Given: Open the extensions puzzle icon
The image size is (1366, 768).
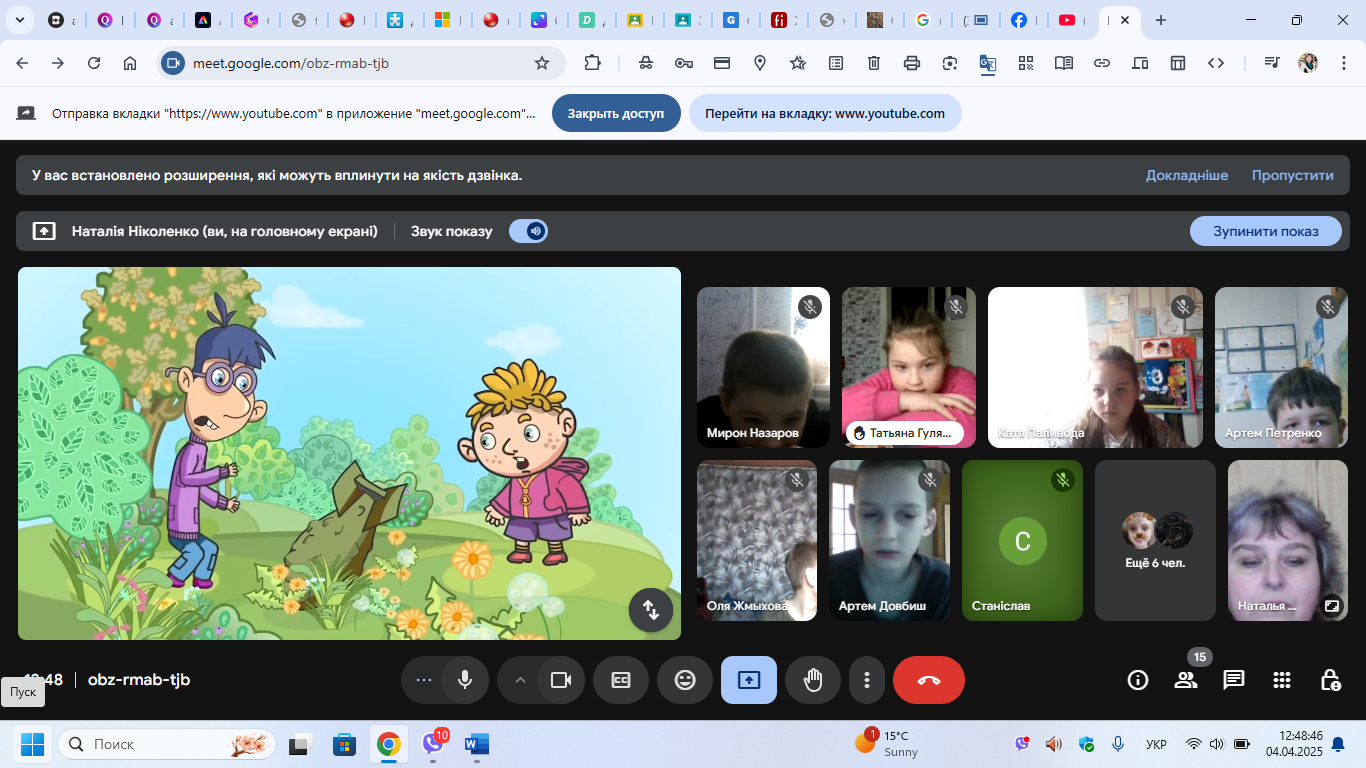Looking at the screenshot, I should [593, 63].
